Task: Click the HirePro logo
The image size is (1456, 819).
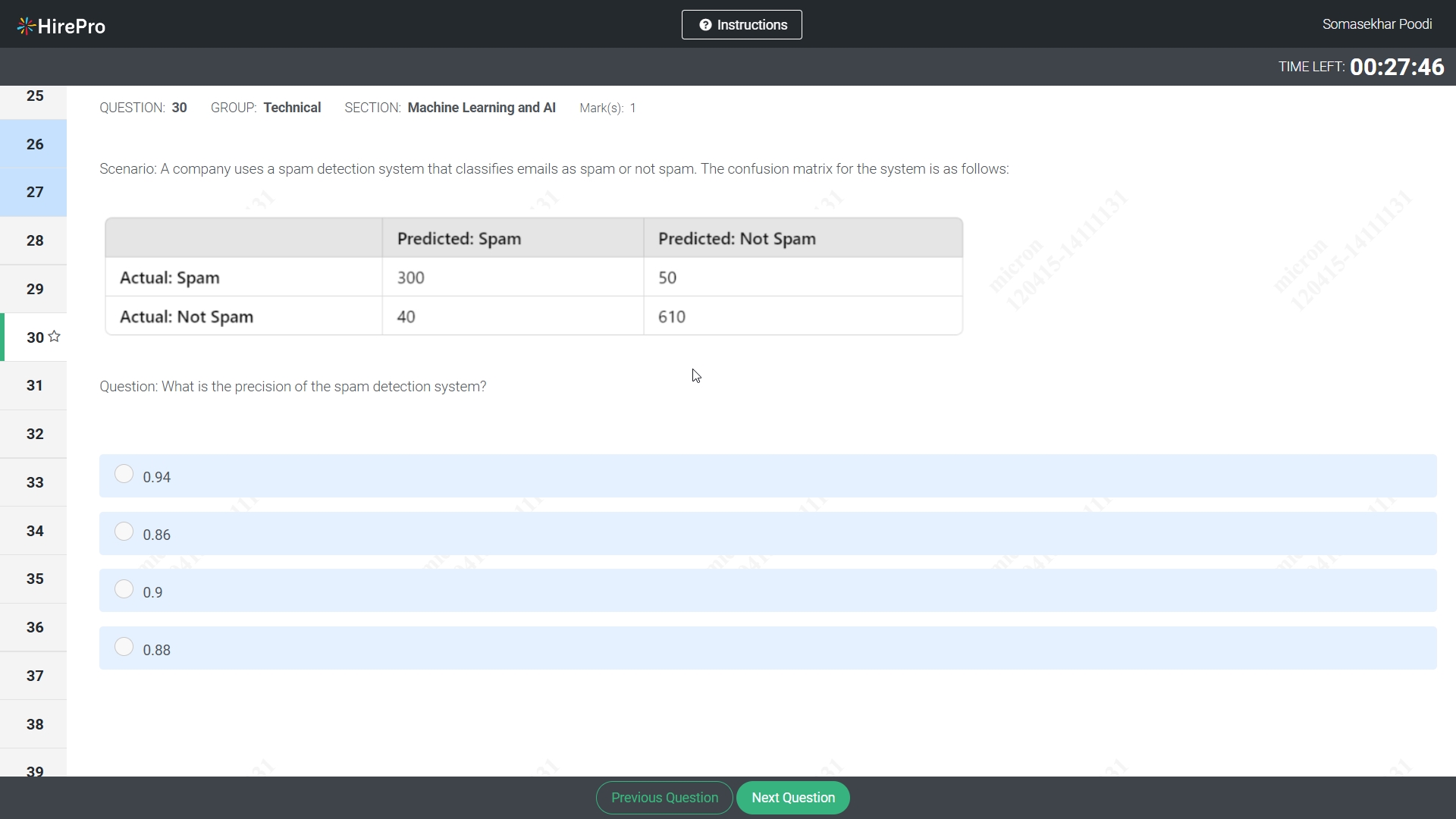Action: [61, 27]
